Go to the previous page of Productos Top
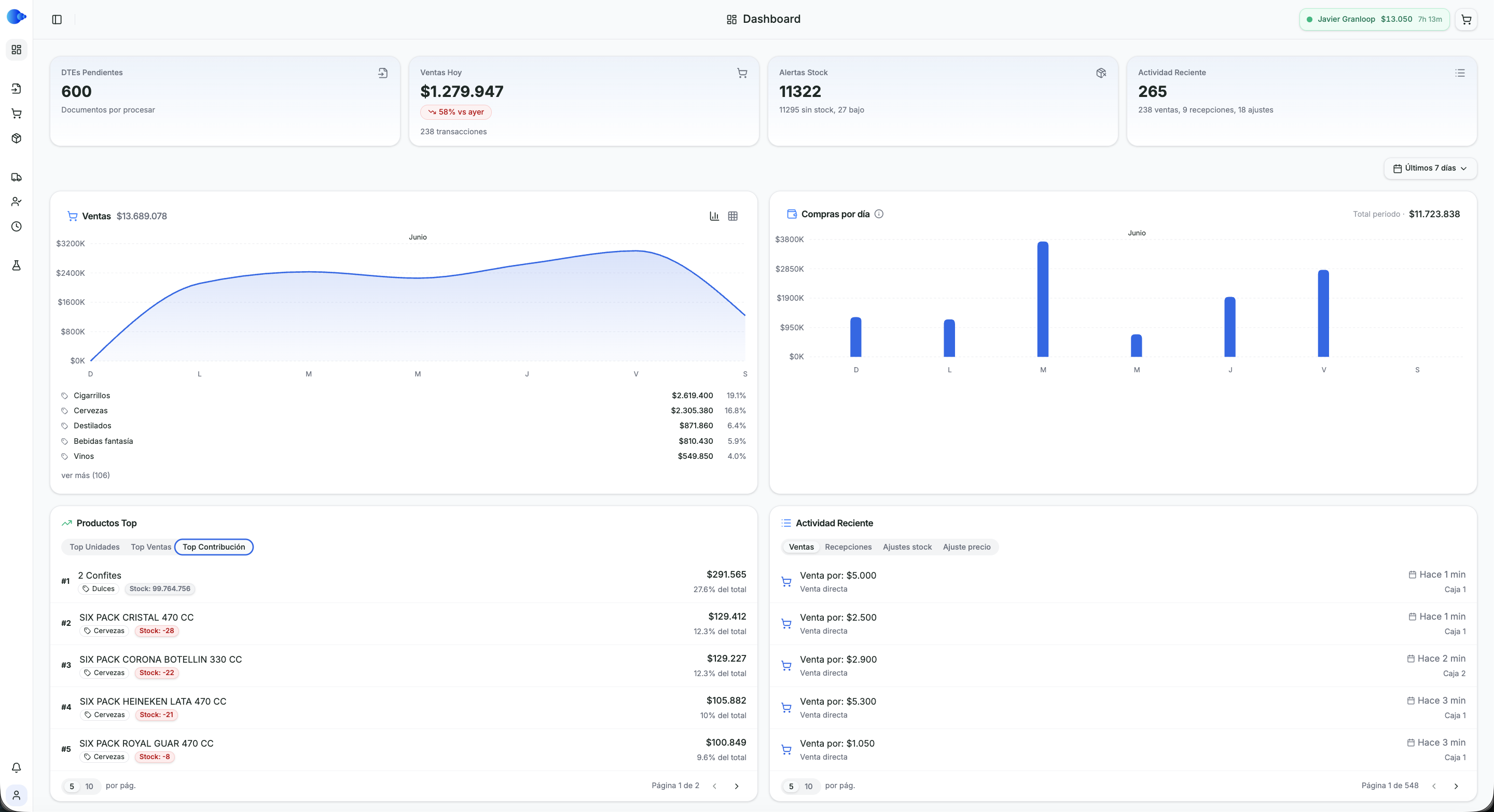The height and width of the screenshot is (812, 1494). (x=714, y=786)
